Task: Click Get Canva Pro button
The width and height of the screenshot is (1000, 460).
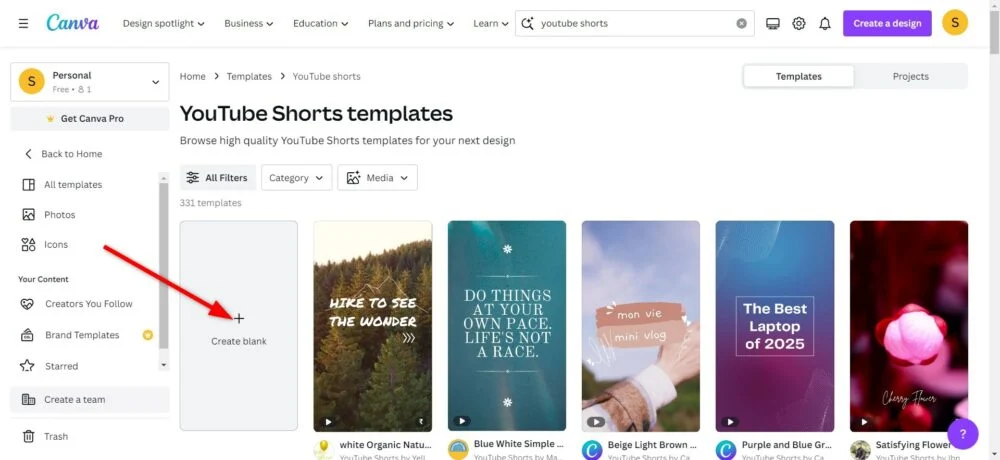Action: (x=89, y=119)
